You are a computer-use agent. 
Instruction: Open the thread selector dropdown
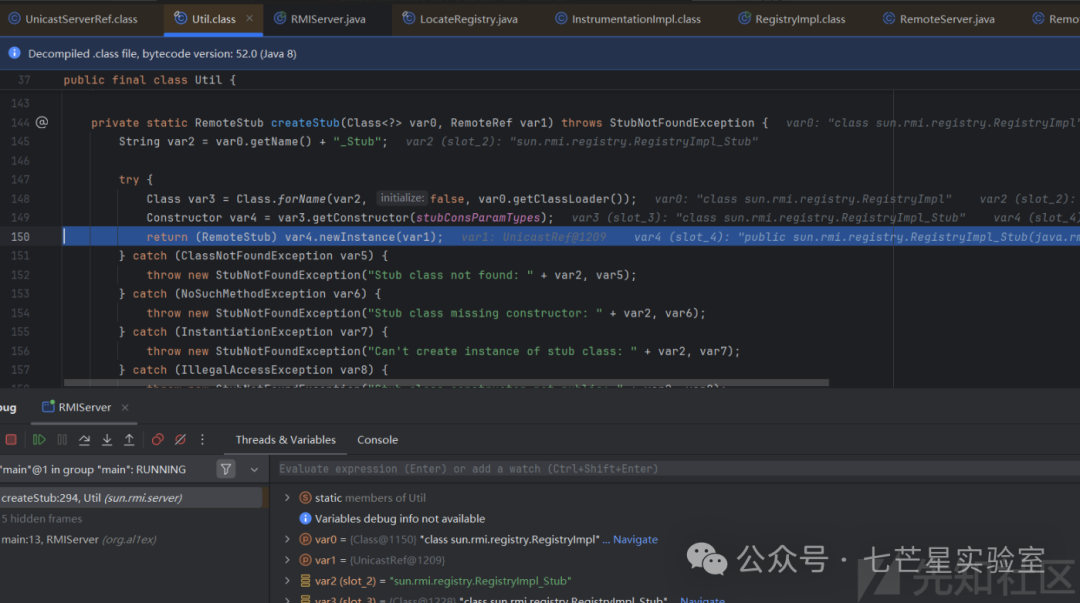pyautogui.click(x=254, y=469)
